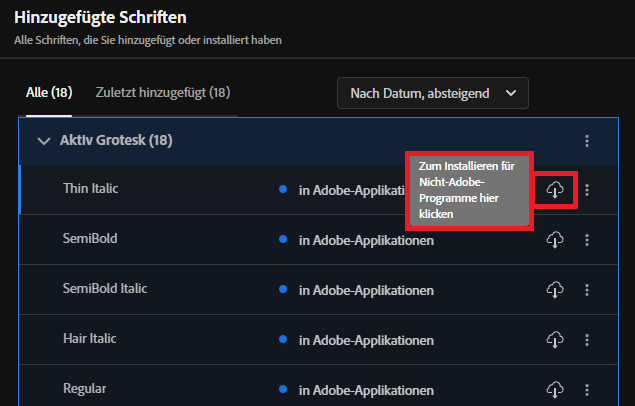Select the 'Alle (18)' tab
Image resolution: width=635 pixels, height=406 pixels.
coord(49,92)
